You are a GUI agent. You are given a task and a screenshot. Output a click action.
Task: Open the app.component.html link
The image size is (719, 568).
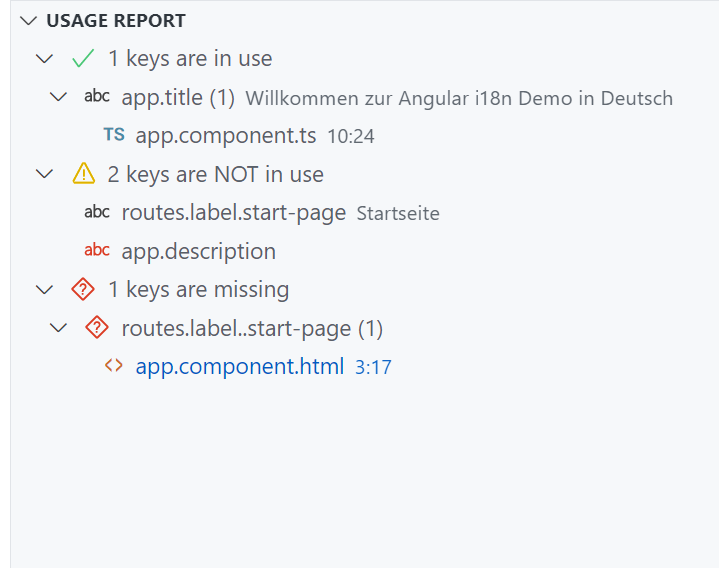click(239, 366)
